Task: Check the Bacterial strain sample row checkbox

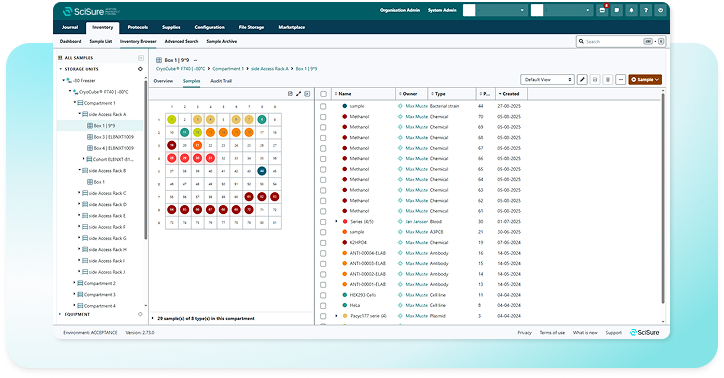Action: click(323, 106)
